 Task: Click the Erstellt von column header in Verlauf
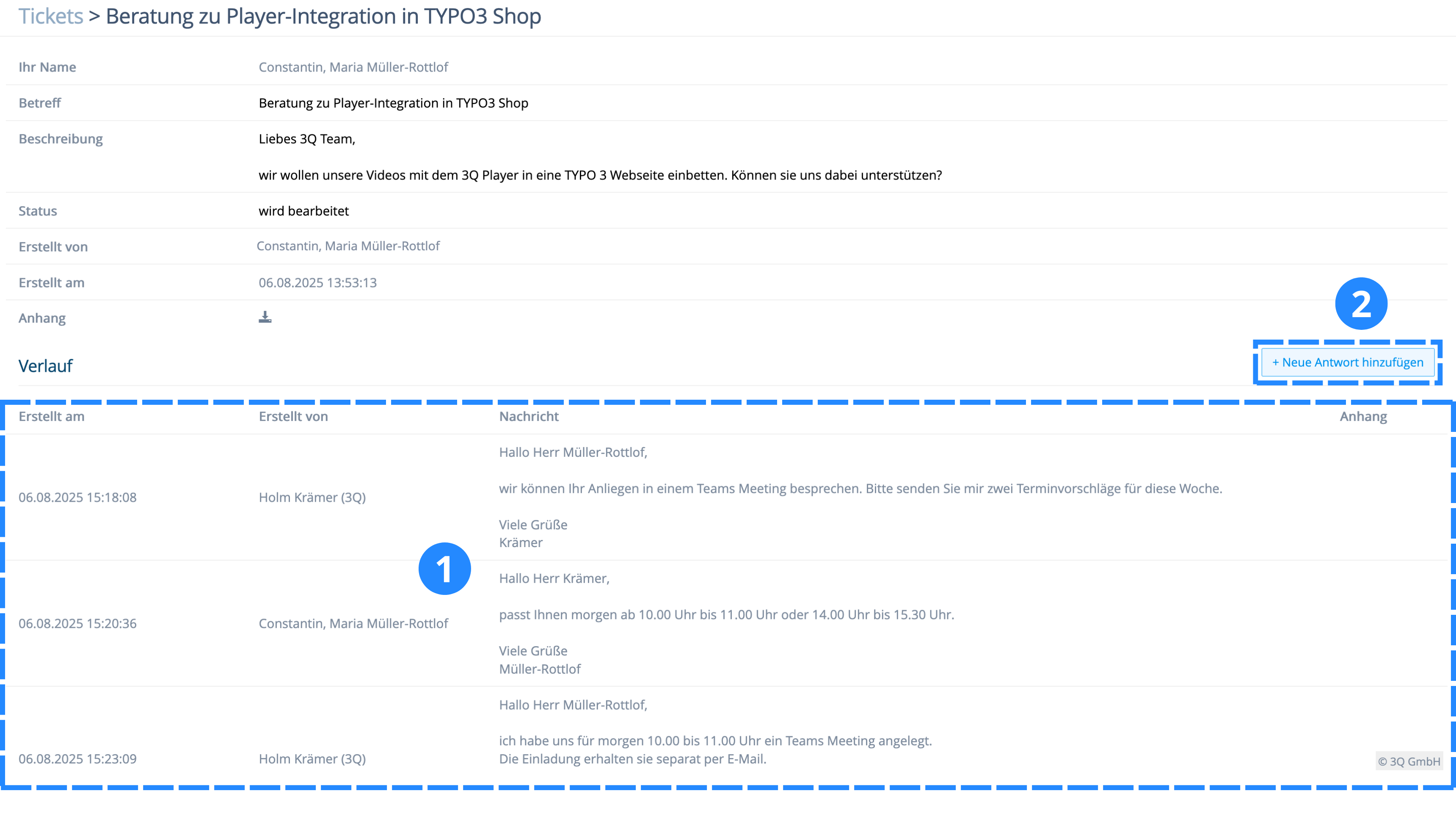(x=293, y=416)
